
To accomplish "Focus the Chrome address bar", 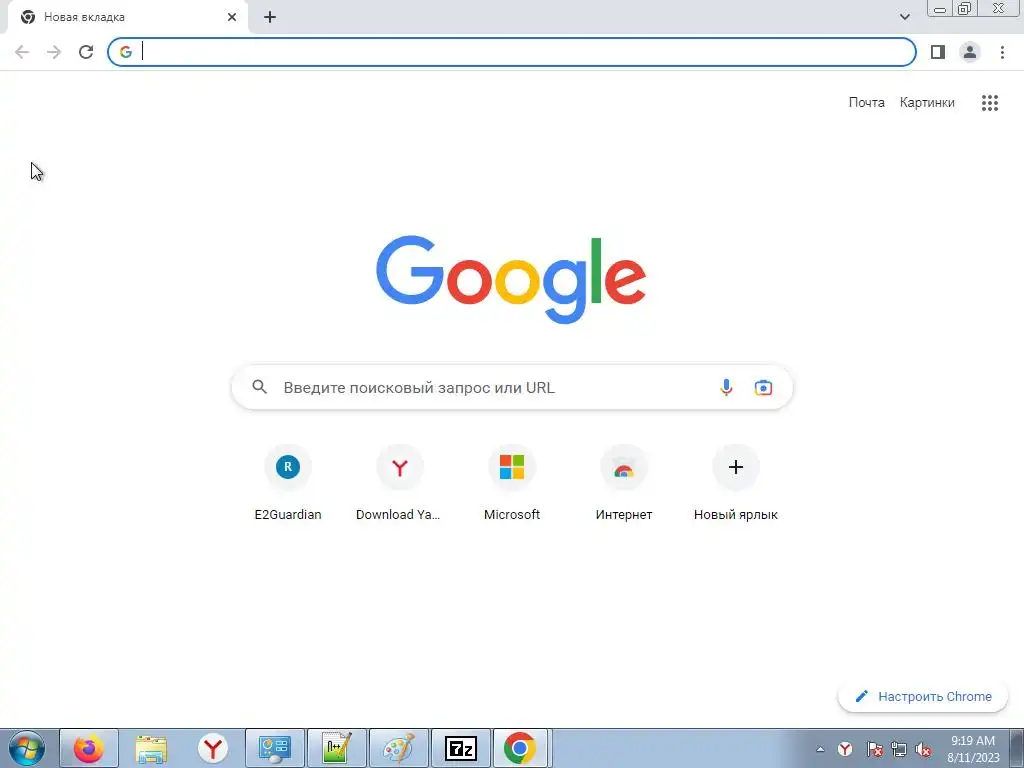I will click(511, 52).
